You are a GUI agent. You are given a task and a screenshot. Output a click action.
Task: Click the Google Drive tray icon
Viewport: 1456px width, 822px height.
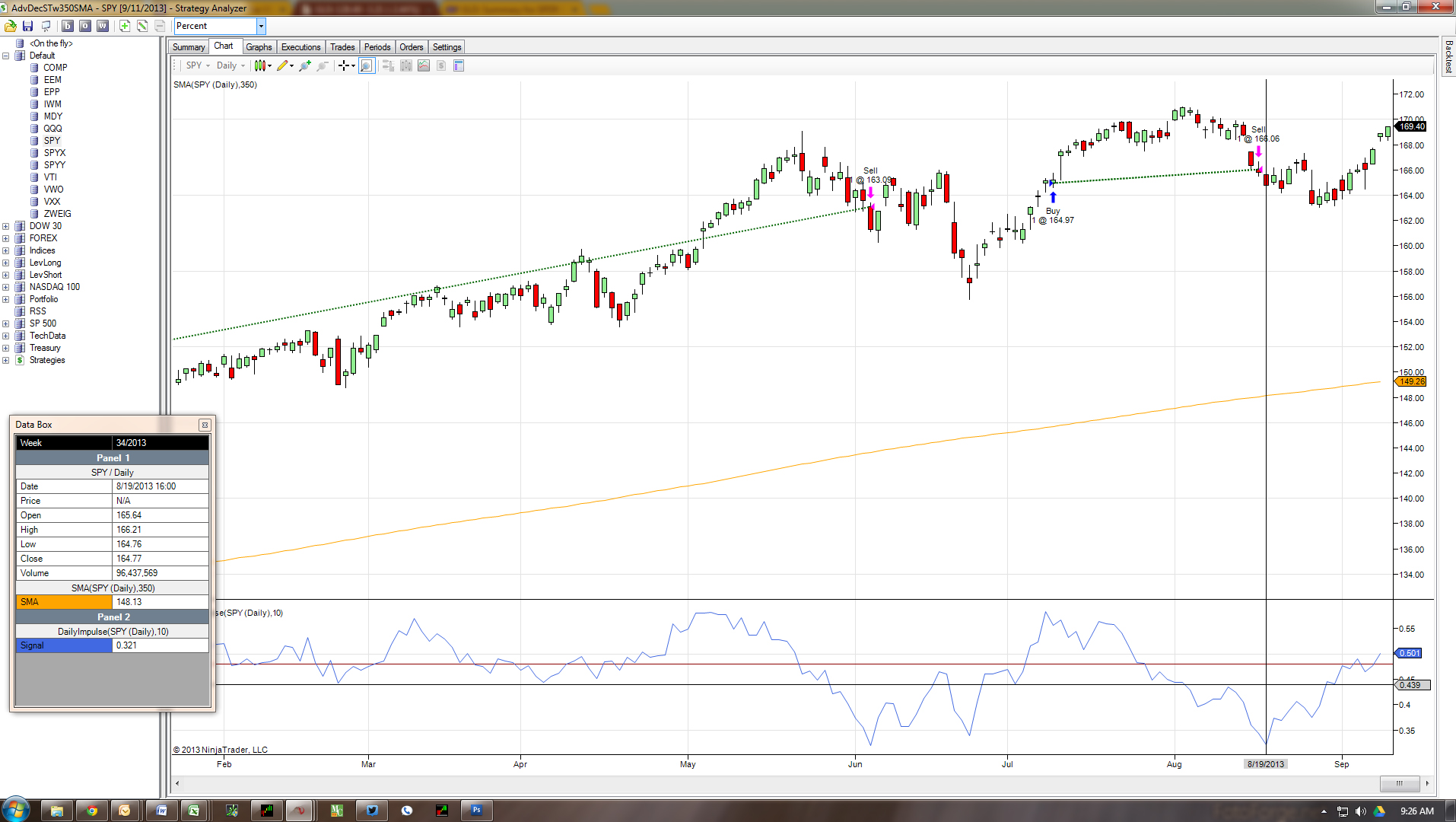pos(1379,811)
